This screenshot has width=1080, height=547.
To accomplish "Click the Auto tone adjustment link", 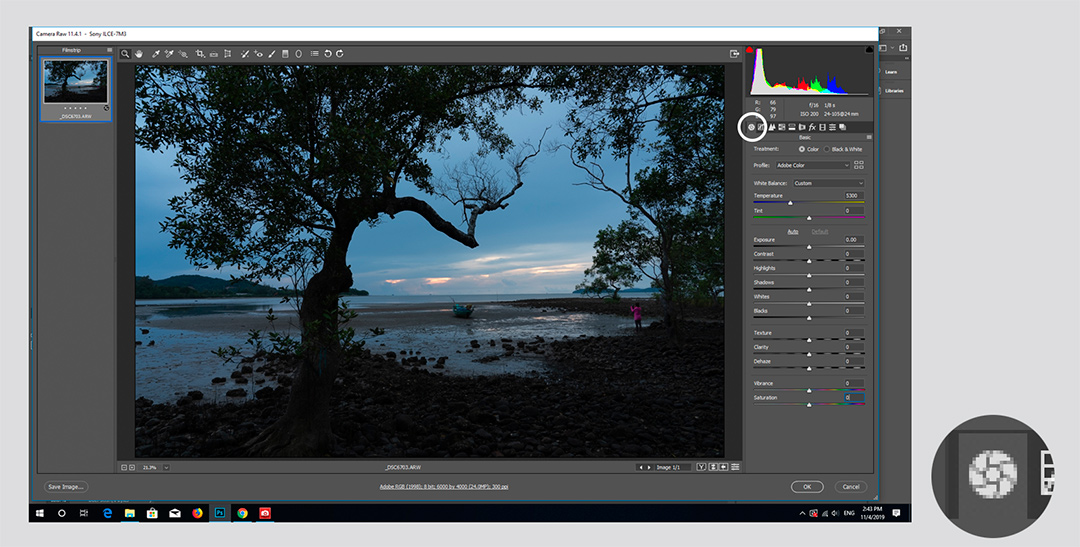I will click(x=793, y=231).
